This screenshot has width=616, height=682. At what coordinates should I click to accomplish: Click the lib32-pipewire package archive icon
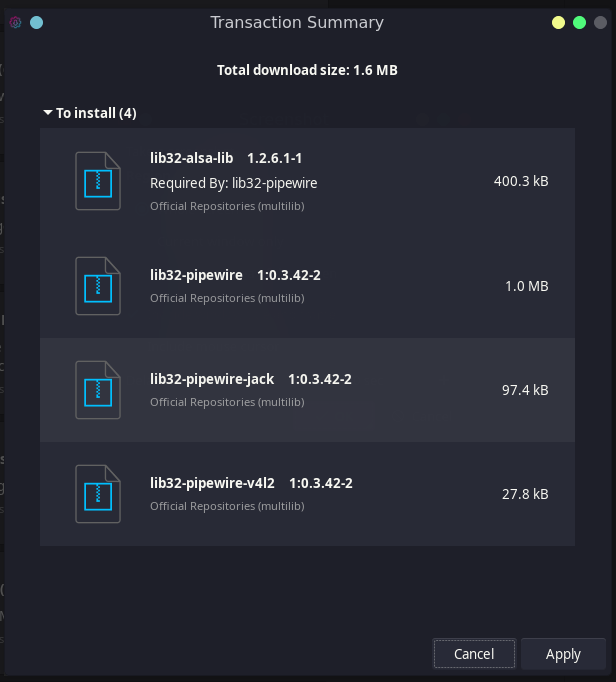click(x=98, y=286)
